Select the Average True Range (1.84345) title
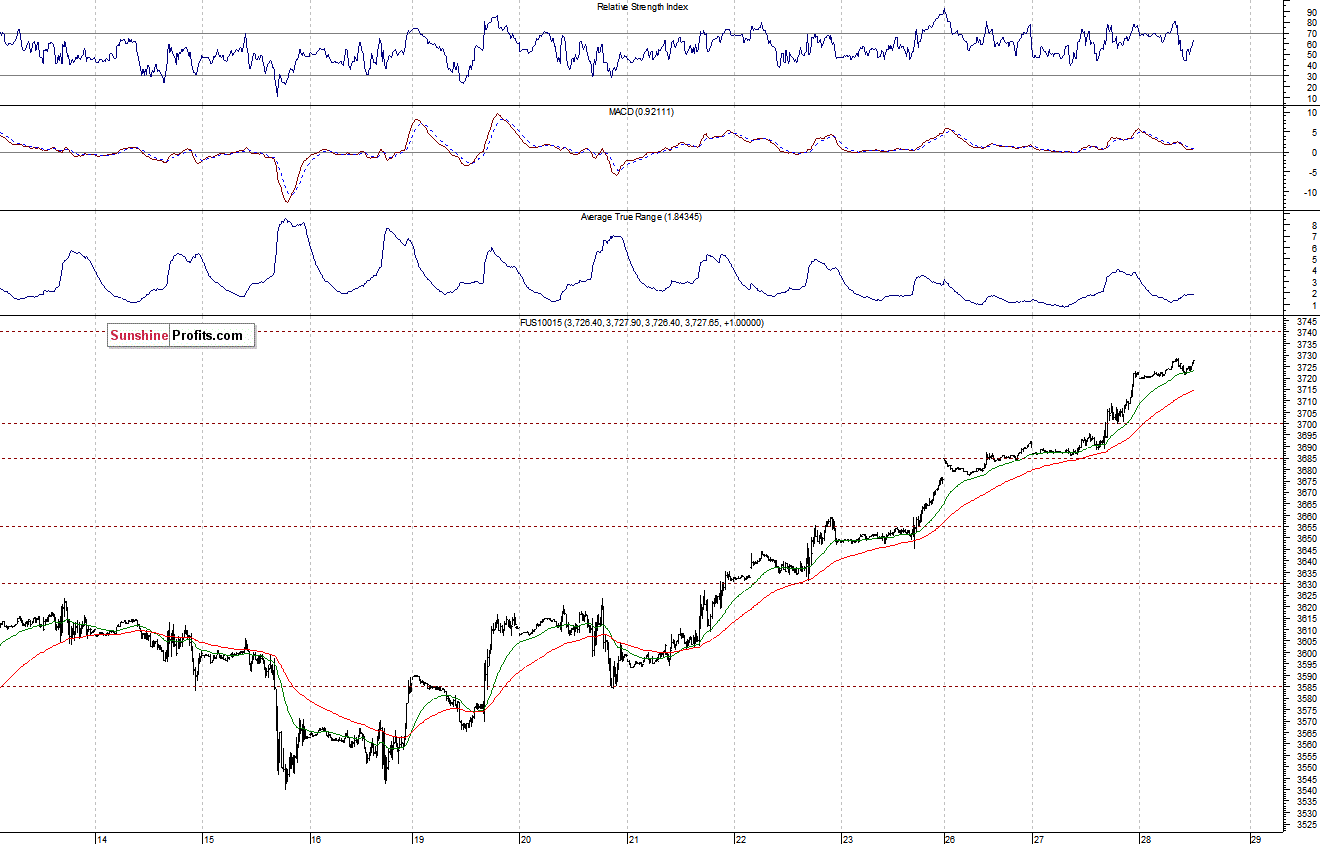The image size is (1320, 844). pos(641,216)
